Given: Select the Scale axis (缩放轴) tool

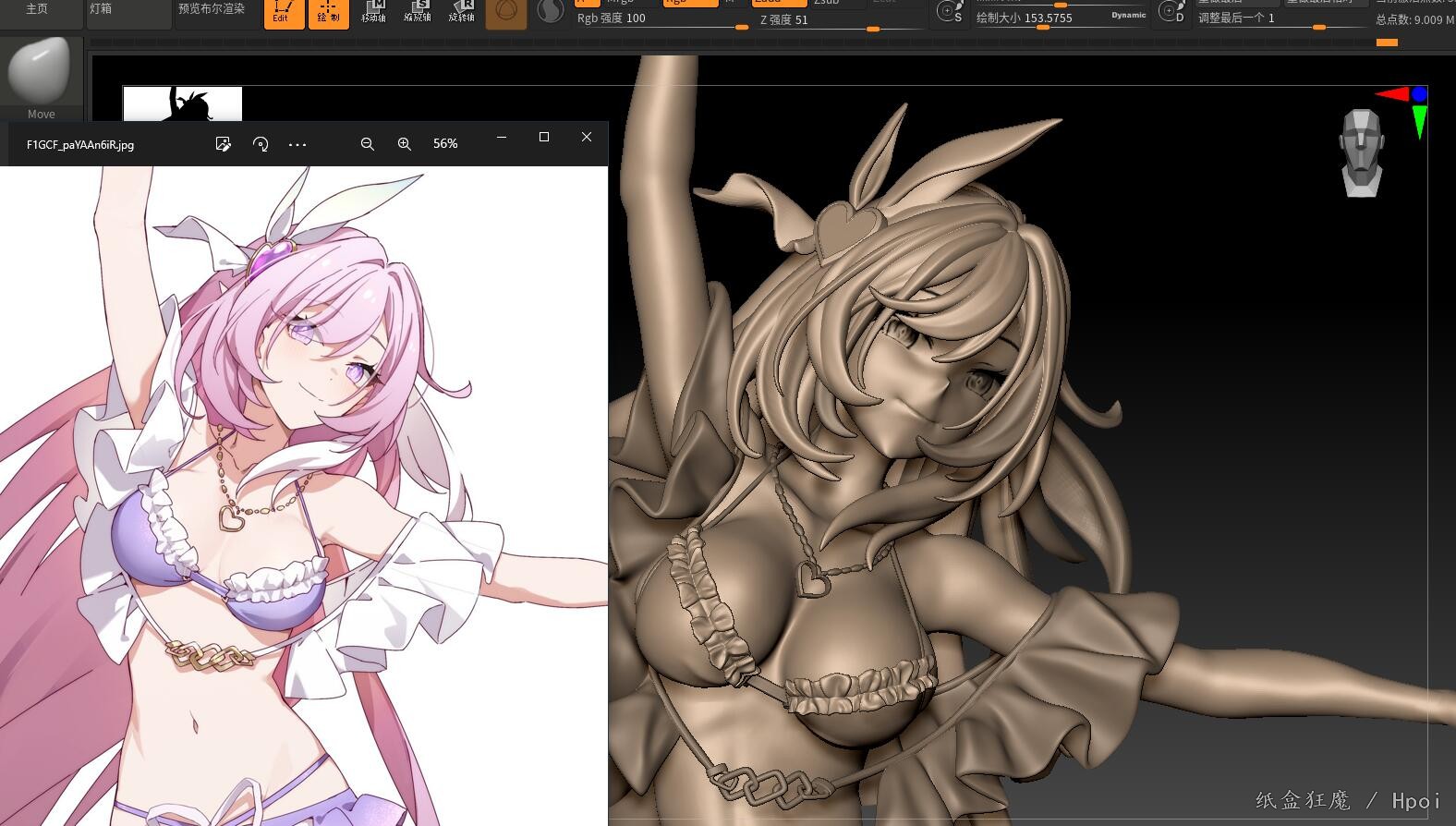Looking at the screenshot, I should 417,11.
